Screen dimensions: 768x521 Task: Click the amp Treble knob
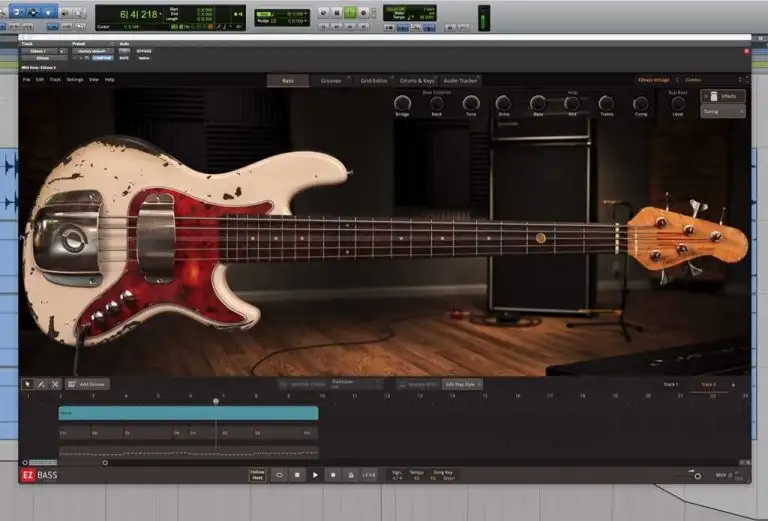pos(606,103)
